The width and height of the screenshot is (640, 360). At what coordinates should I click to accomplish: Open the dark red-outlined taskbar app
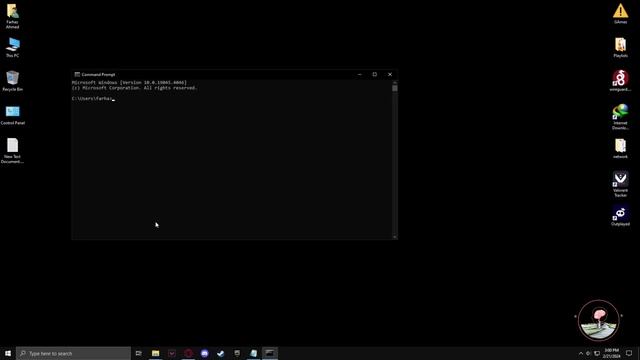[172, 353]
